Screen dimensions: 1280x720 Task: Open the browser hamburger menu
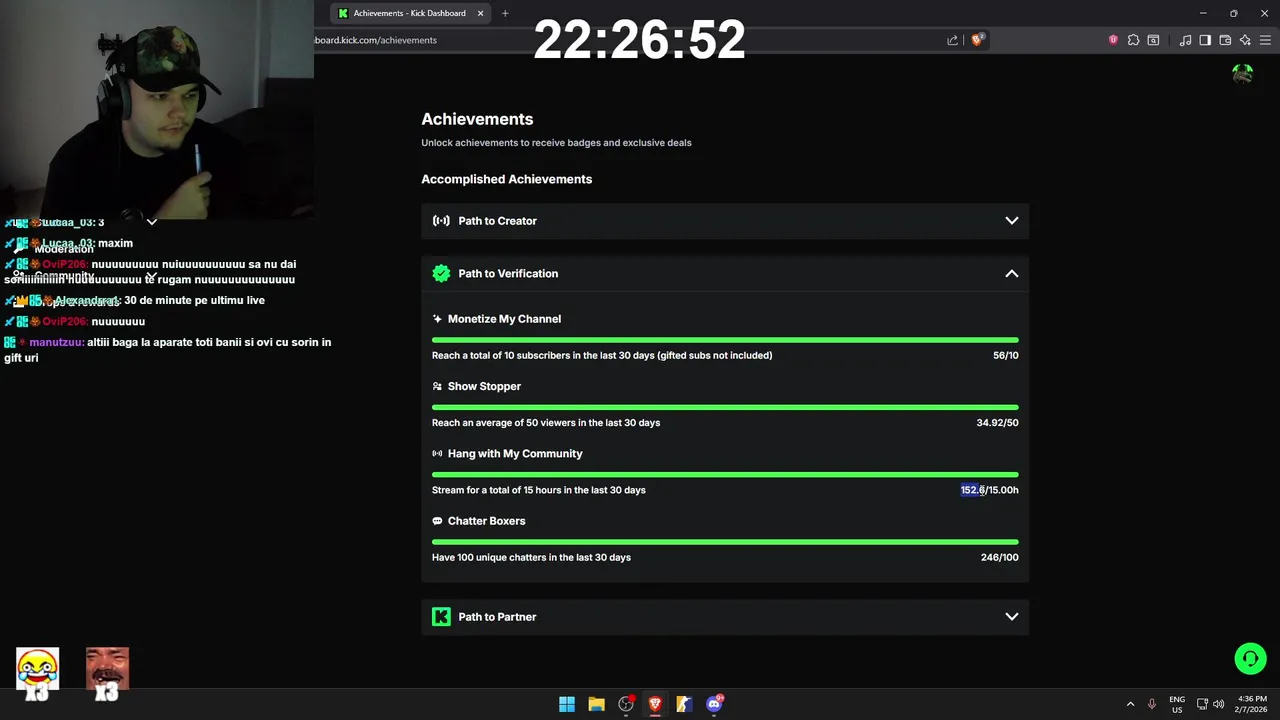pos(1265,40)
